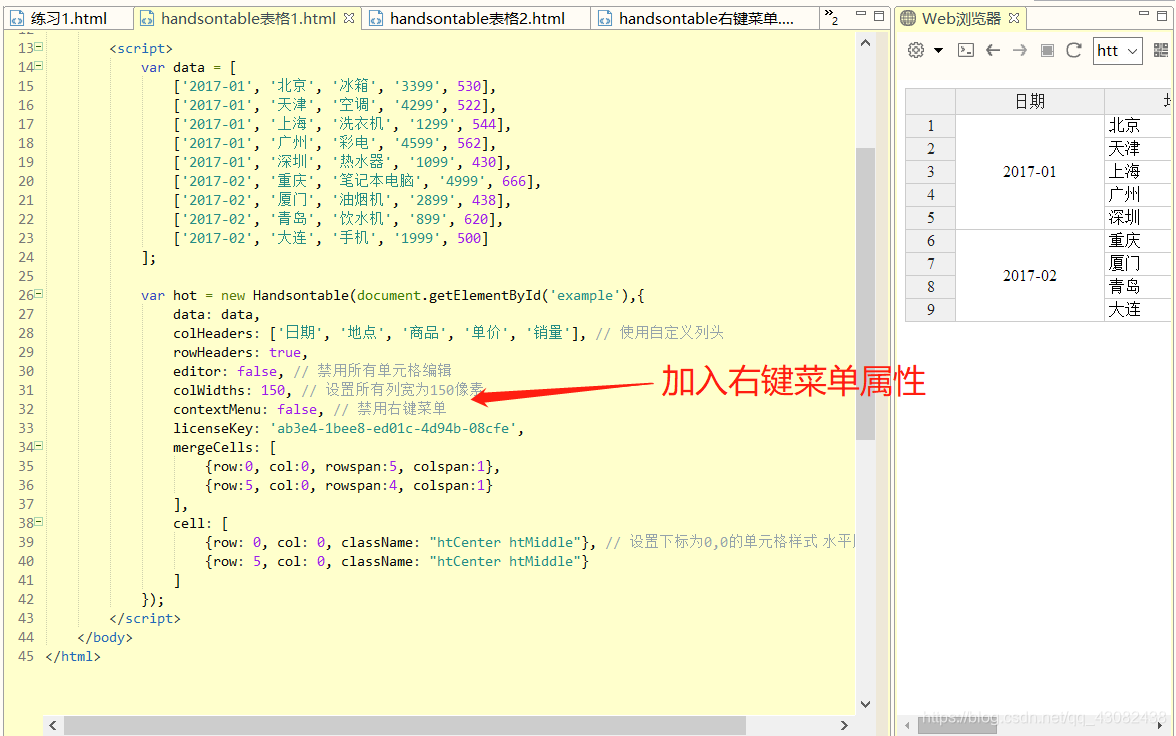Image resolution: width=1176 pixels, height=736 pixels.
Task: Open the handsontable表格2.html tab
Action: click(x=477, y=19)
